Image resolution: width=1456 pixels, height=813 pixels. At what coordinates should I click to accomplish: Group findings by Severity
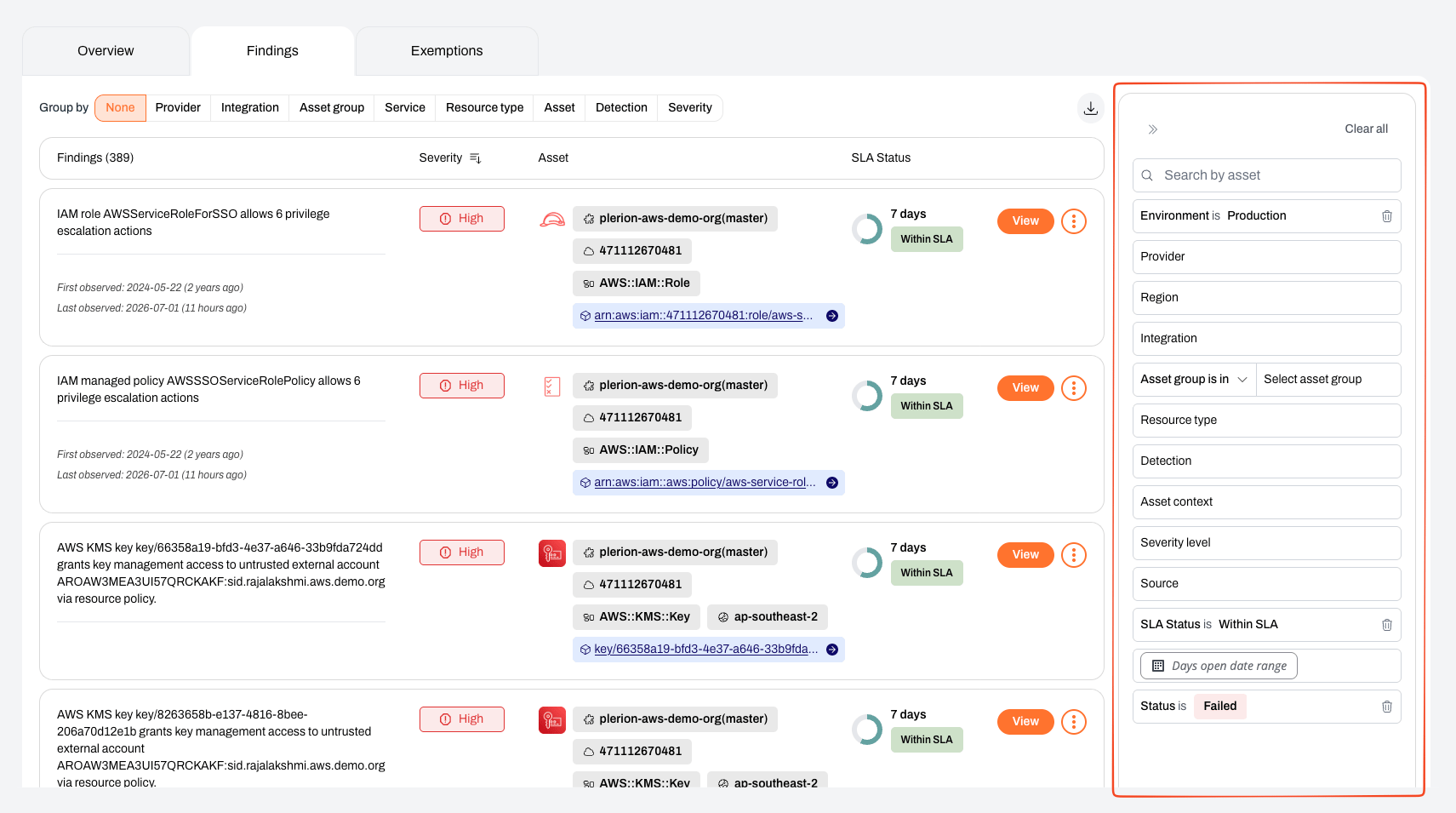(x=690, y=108)
